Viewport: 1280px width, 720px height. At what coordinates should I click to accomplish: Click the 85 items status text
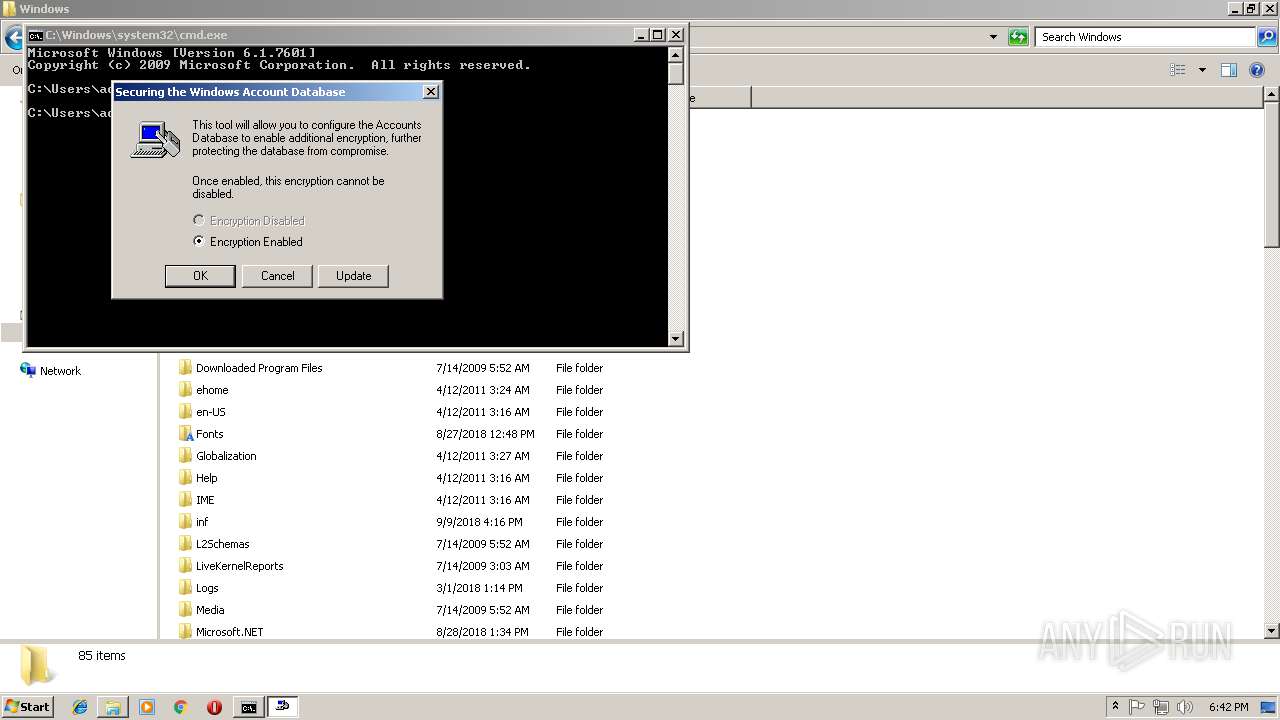pyautogui.click(x=102, y=656)
